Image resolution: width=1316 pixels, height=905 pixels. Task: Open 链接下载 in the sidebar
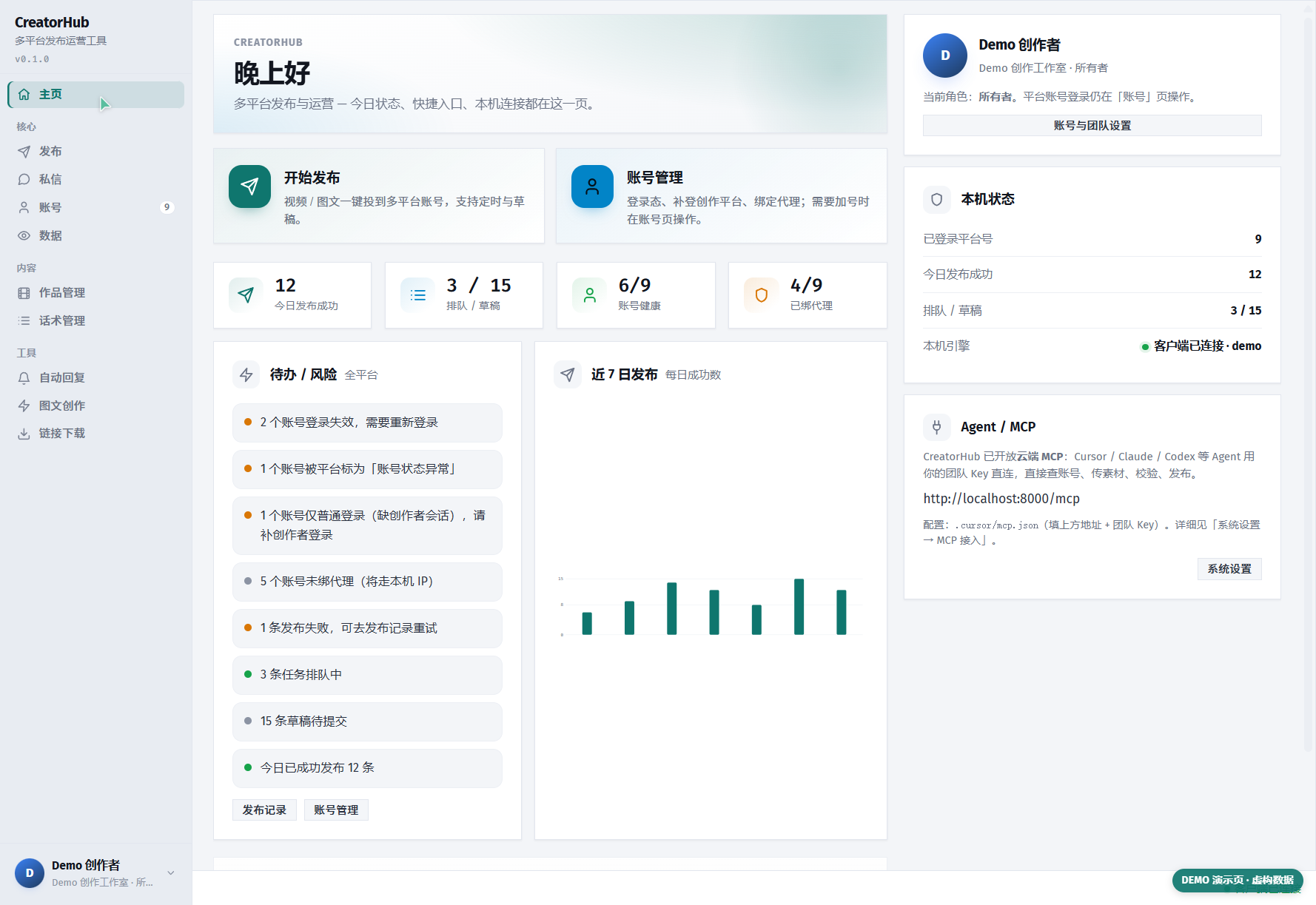click(96, 434)
